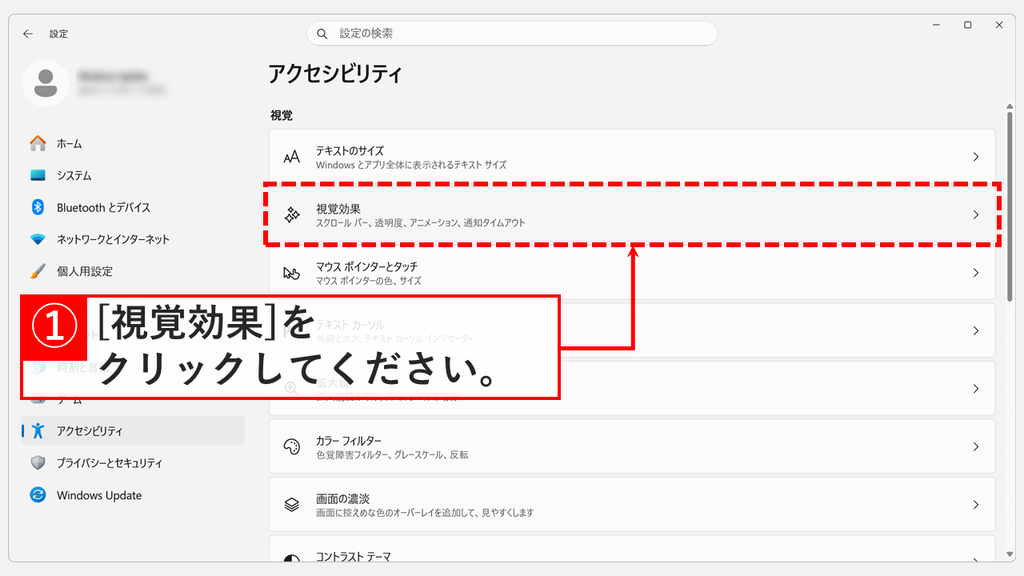This screenshot has height=576, width=1024.
Task: Open ネットワークとインターネット section
Action: click(x=133, y=240)
